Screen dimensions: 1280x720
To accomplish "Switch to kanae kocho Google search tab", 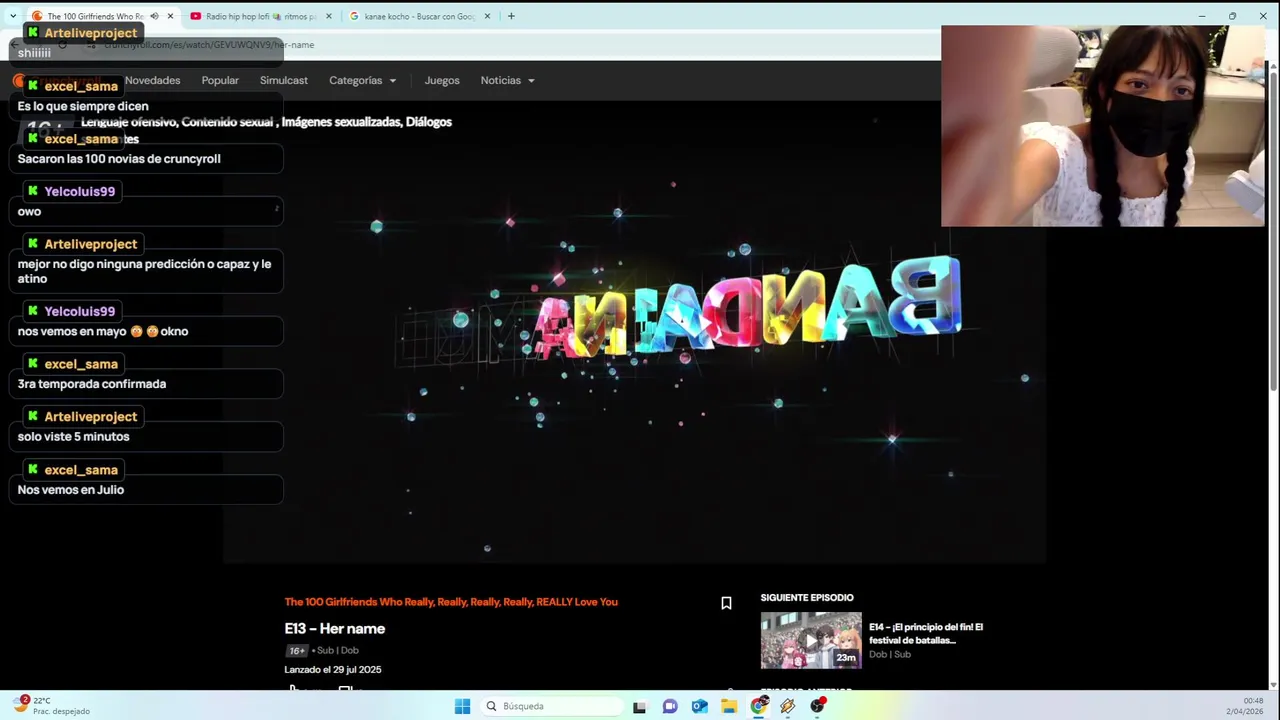I will click(x=418, y=16).
